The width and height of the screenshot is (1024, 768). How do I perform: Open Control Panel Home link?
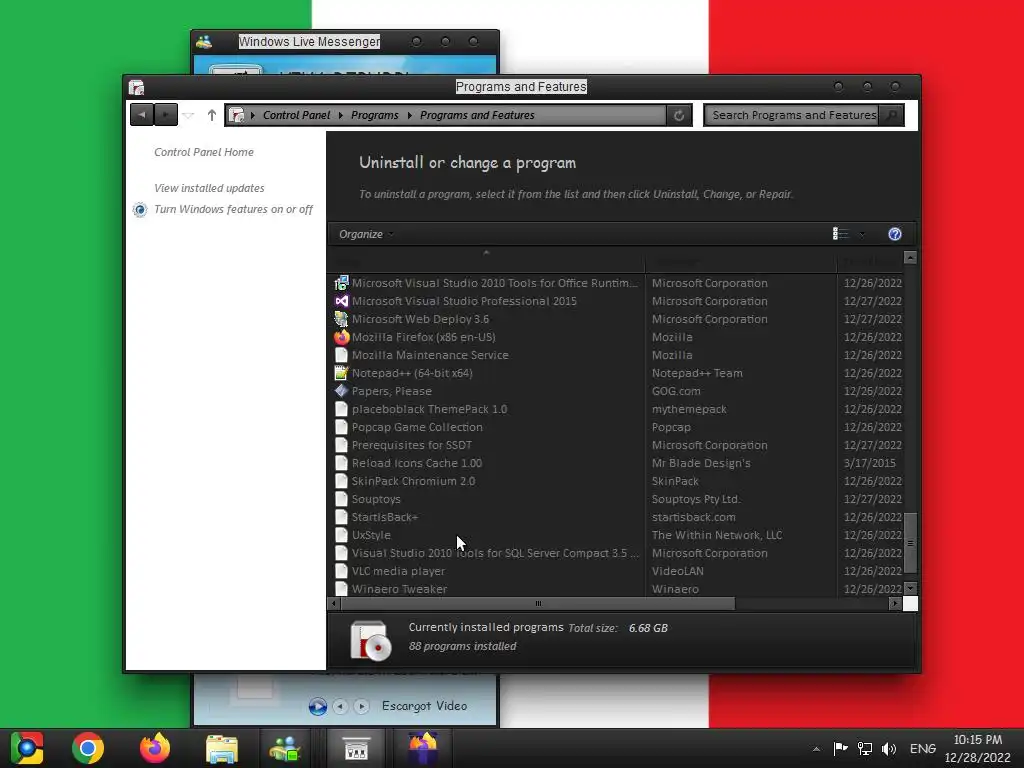click(204, 152)
